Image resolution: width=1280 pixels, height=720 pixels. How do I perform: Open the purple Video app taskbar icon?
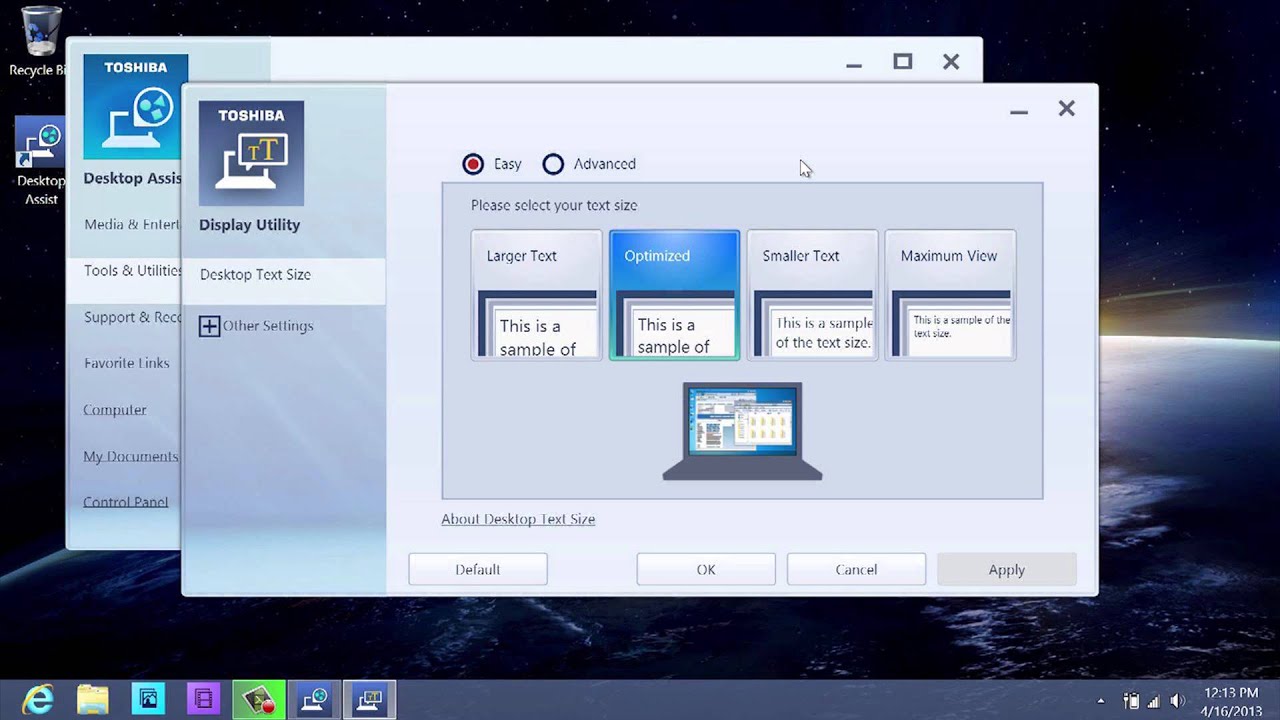pos(203,698)
